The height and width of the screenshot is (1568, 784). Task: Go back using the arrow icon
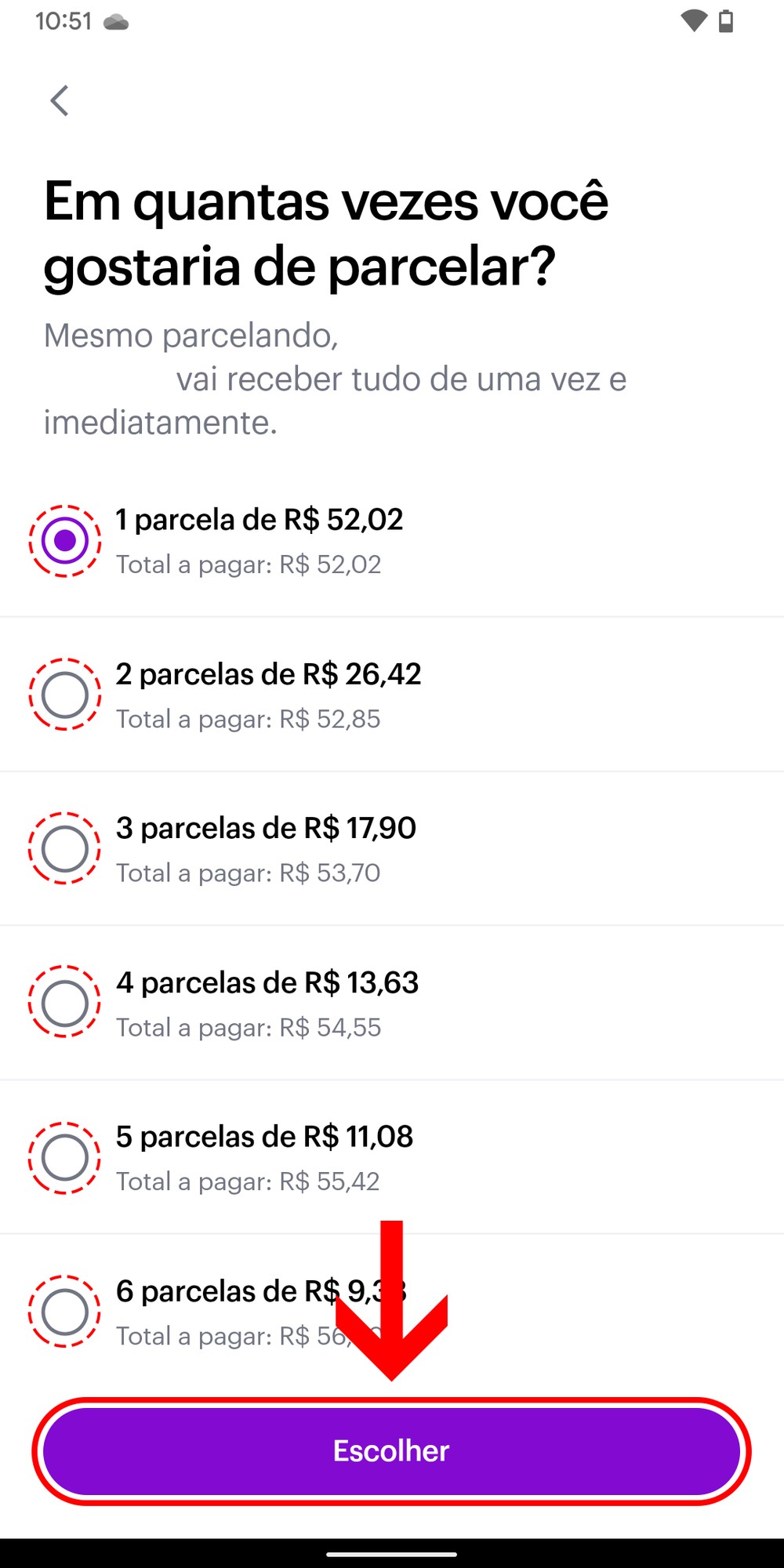click(60, 101)
